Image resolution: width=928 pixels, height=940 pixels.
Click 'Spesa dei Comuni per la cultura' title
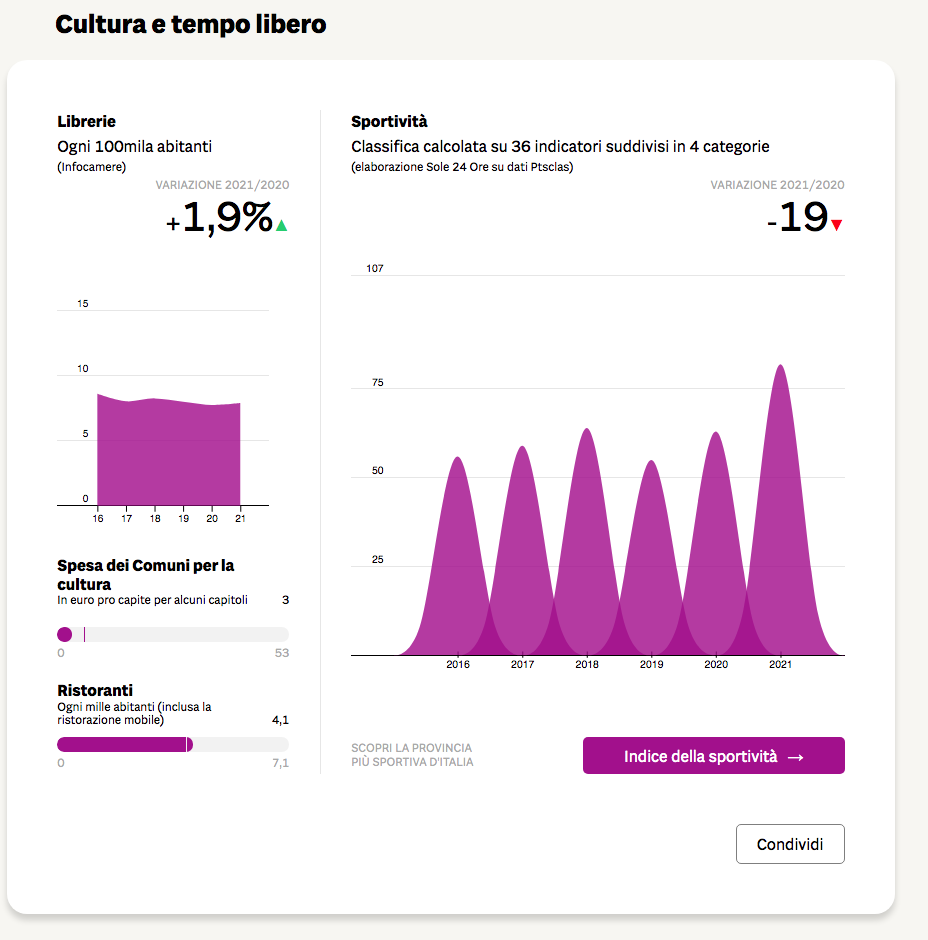[x=146, y=574]
